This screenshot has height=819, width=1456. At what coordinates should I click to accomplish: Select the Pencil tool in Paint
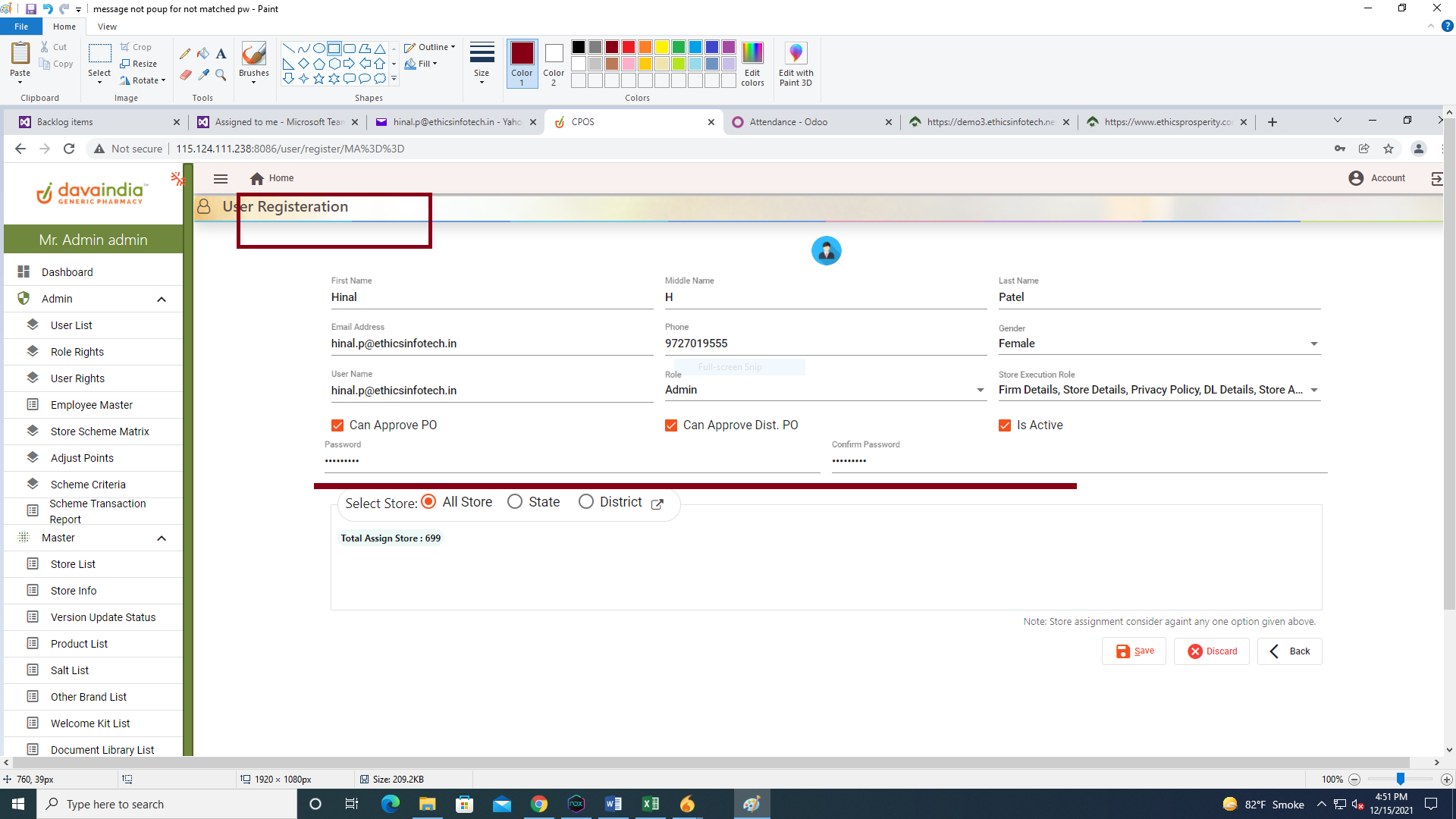[185, 54]
